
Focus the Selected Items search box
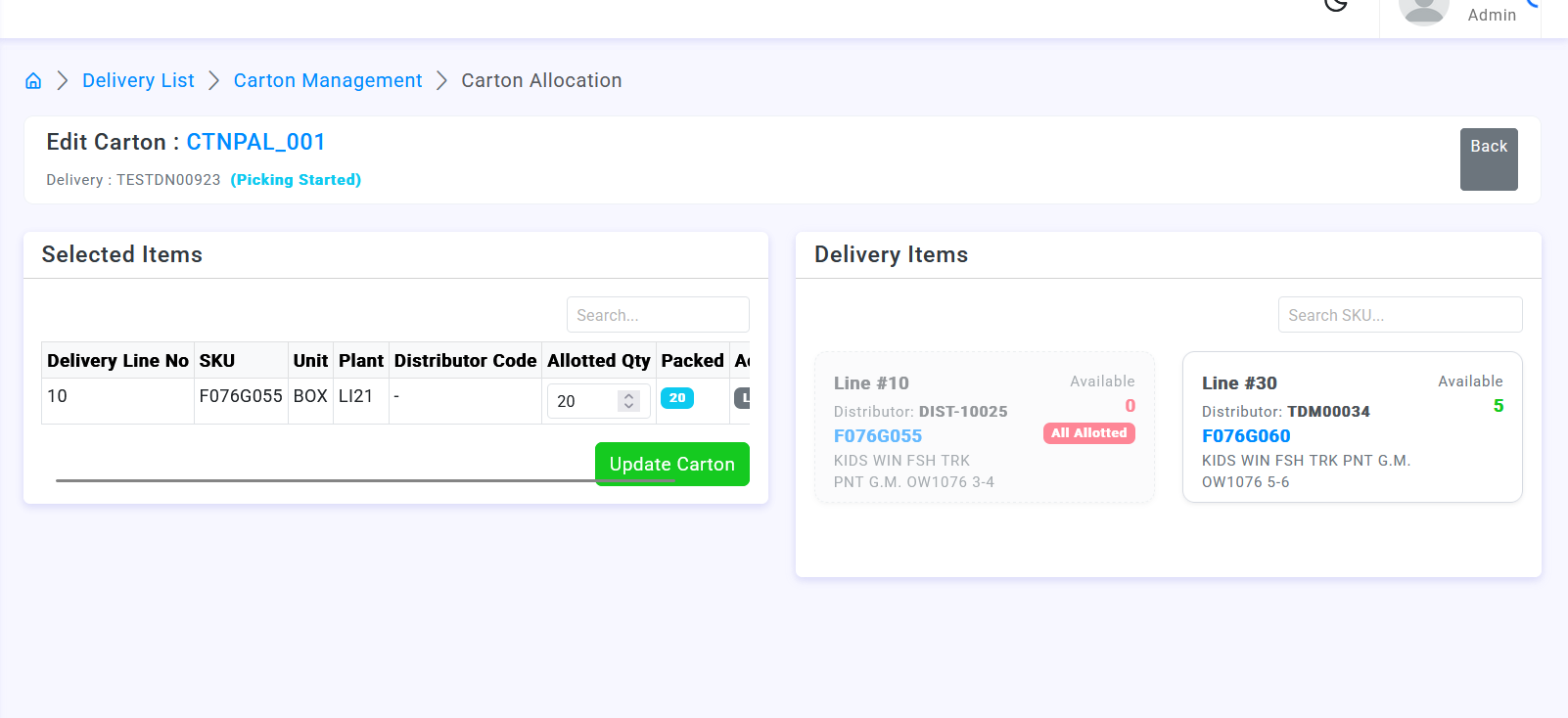tap(658, 315)
